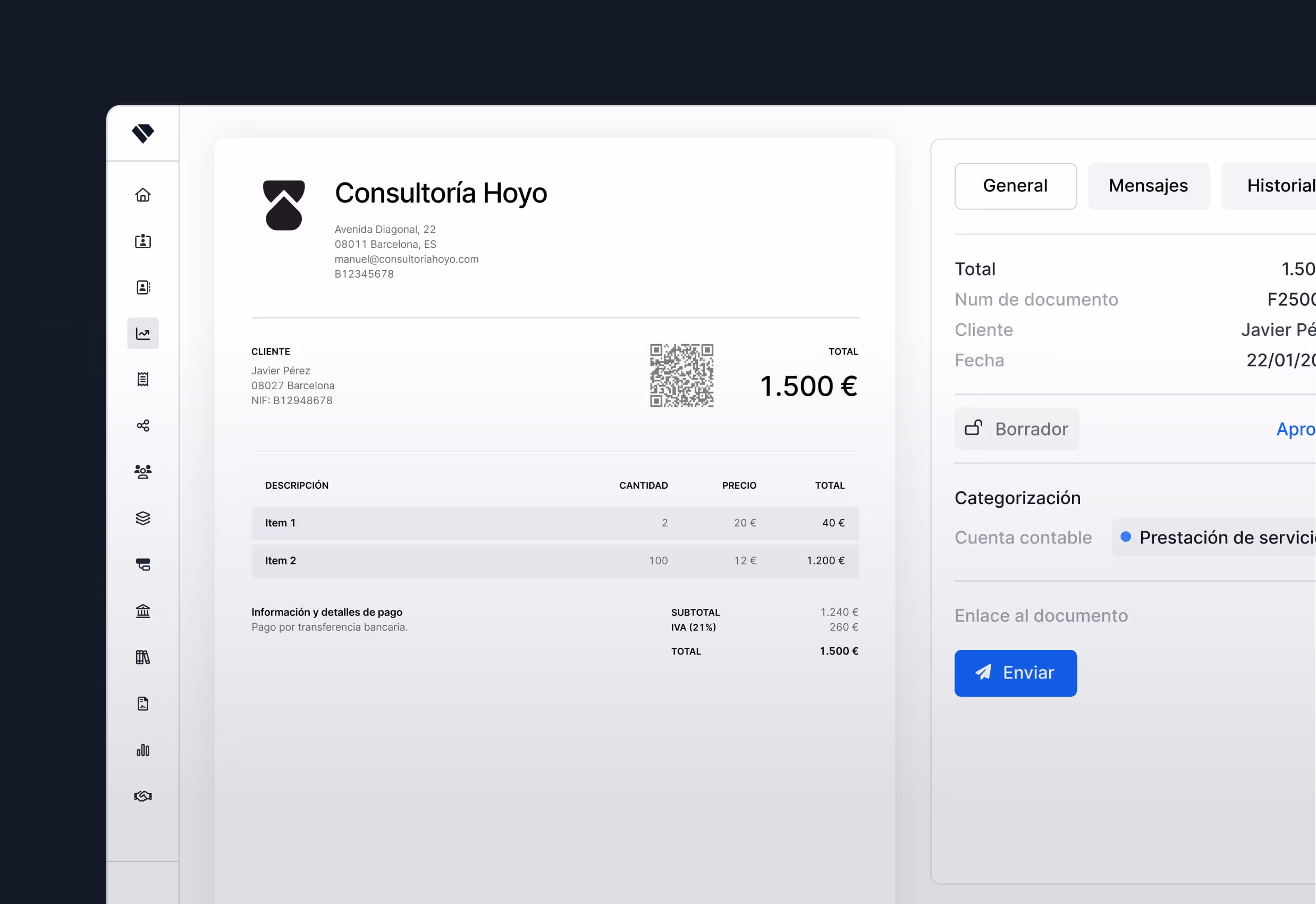1316x904 pixels.
Task: Select the sales line chart icon
Action: point(142,333)
